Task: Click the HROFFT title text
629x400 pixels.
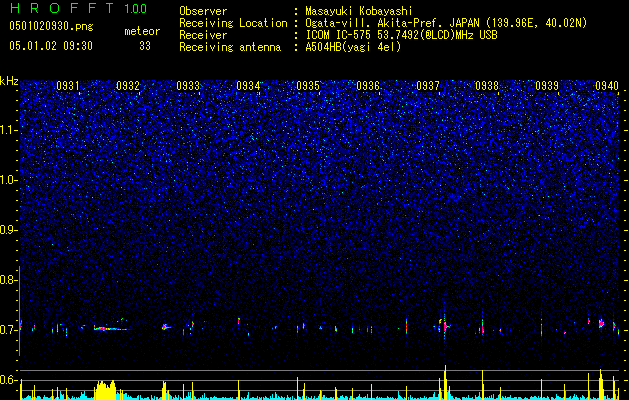Action: [61, 8]
